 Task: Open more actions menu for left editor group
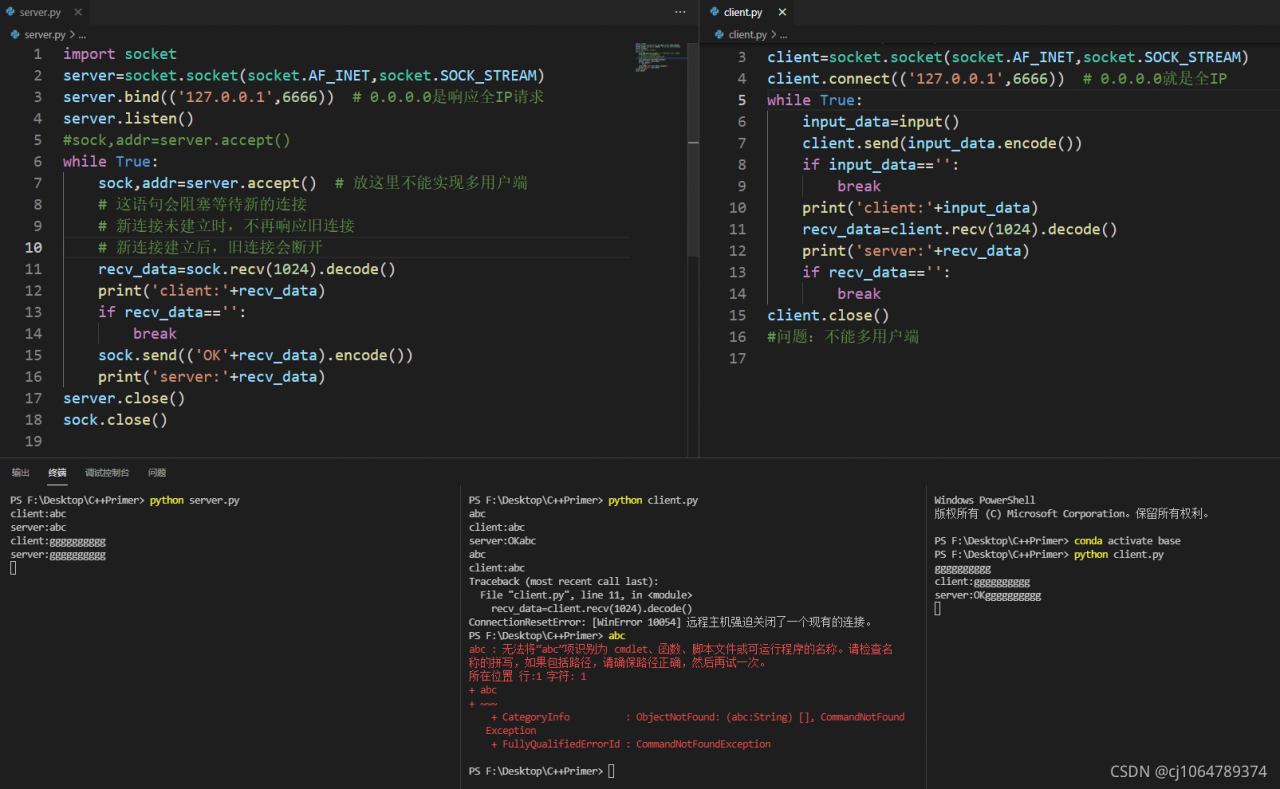[x=680, y=12]
